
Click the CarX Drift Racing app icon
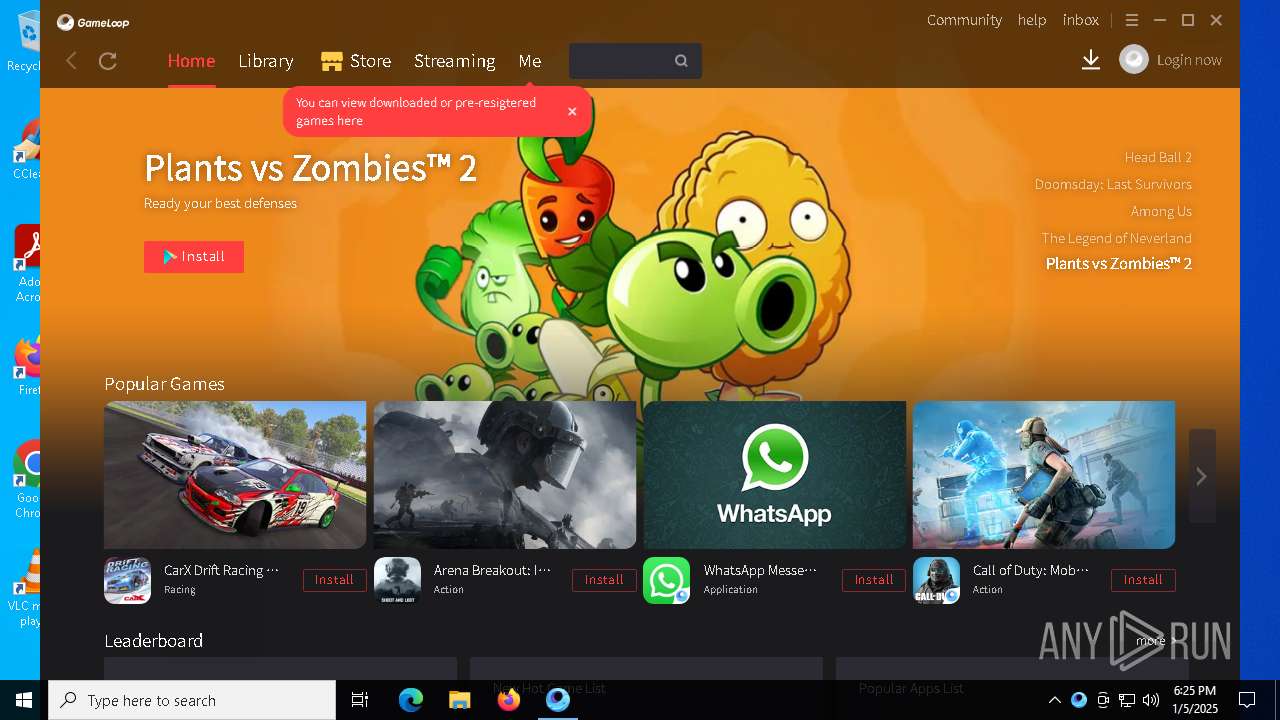127,580
